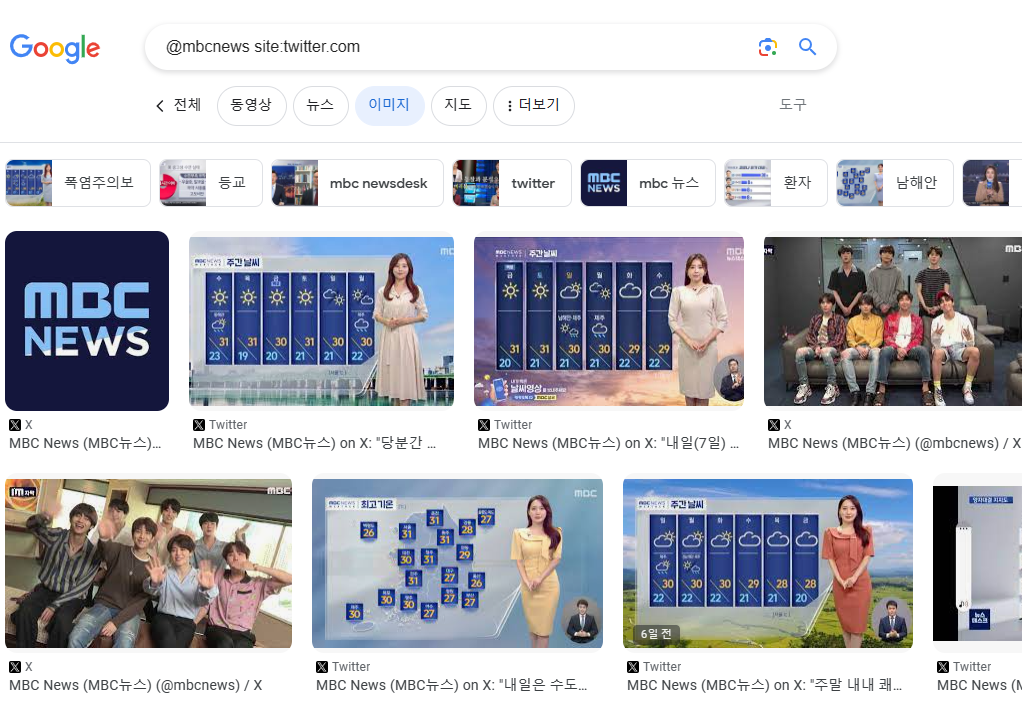1022x703 pixels.
Task: Go back with the arrow beside 전체
Action: coord(160,106)
